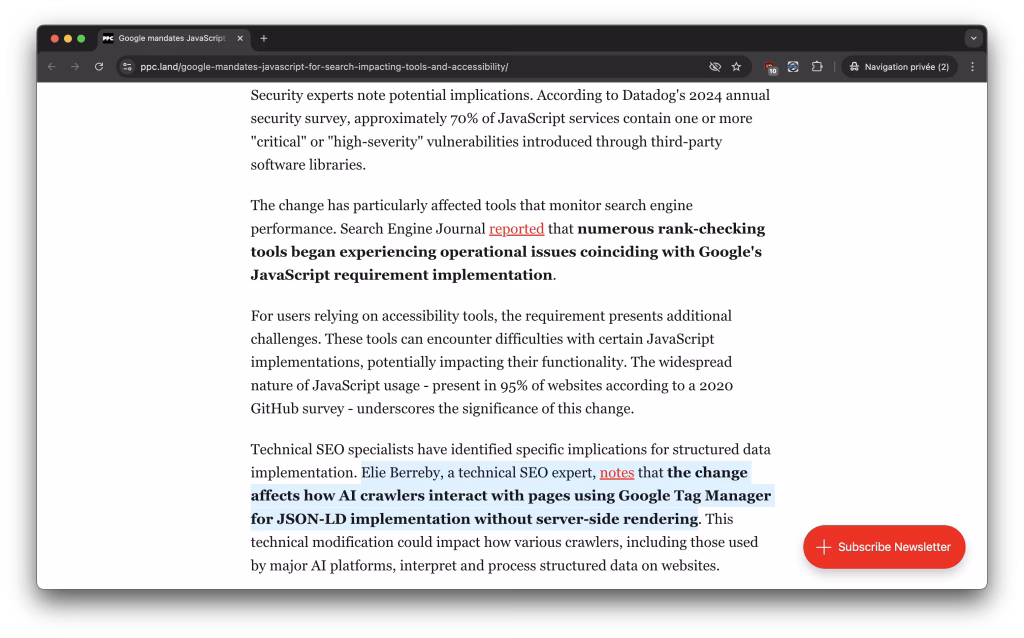Reload the current page
This screenshot has width=1024, height=638.
click(x=99, y=67)
